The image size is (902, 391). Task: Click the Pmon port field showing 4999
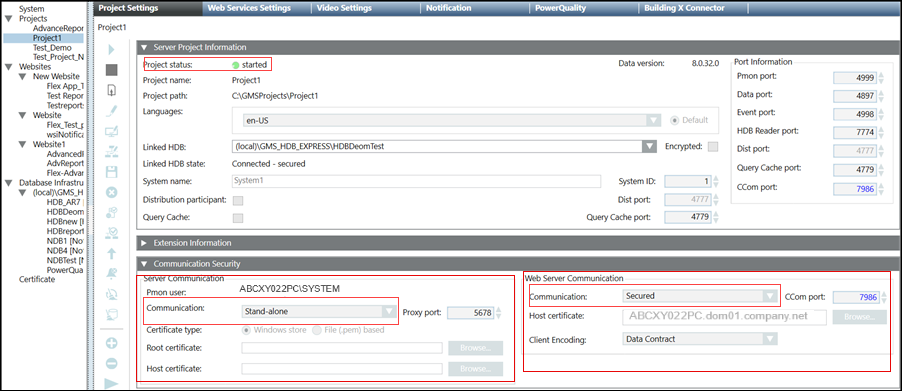[855, 78]
